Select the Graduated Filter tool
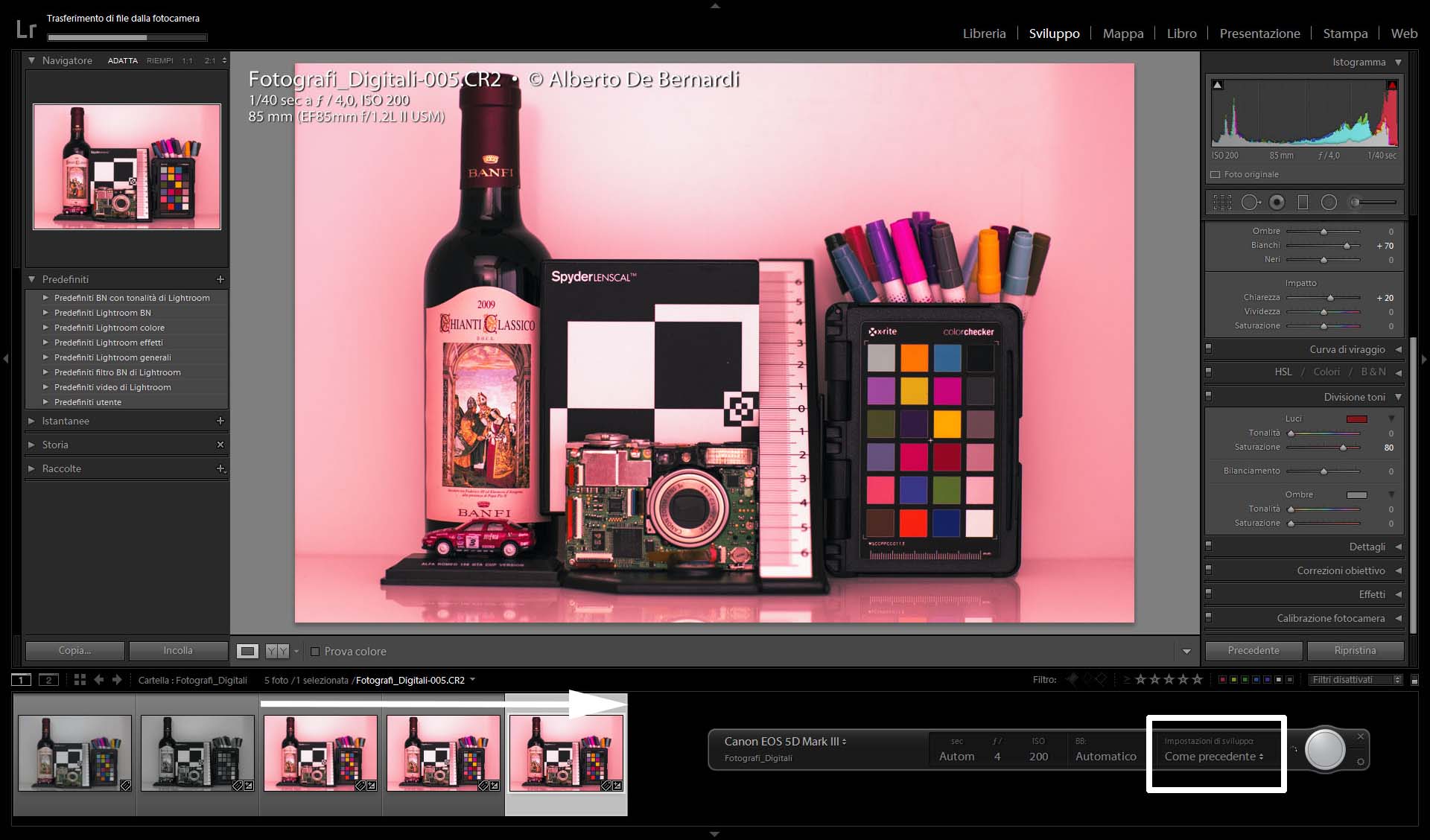The width and height of the screenshot is (1430, 840). pos(1303,202)
